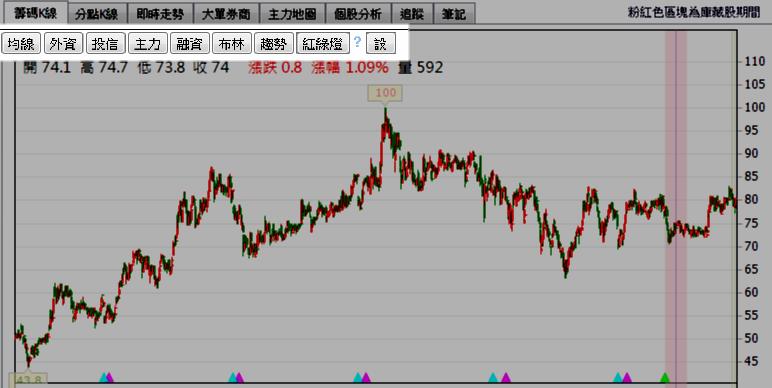Switch to the 籌碼K線 tab
This screenshot has width=772, height=388.
click(x=35, y=13)
